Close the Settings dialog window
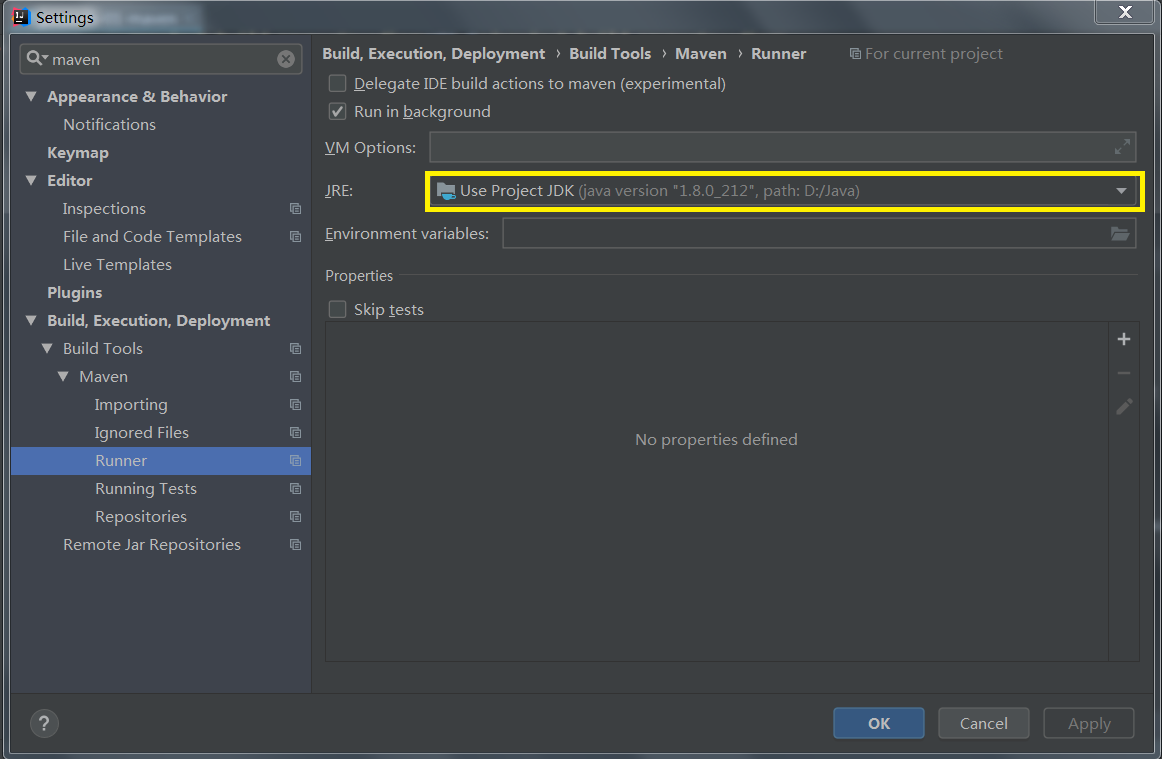This screenshot has width=1162, height=759. click(x=1125, y=12)
